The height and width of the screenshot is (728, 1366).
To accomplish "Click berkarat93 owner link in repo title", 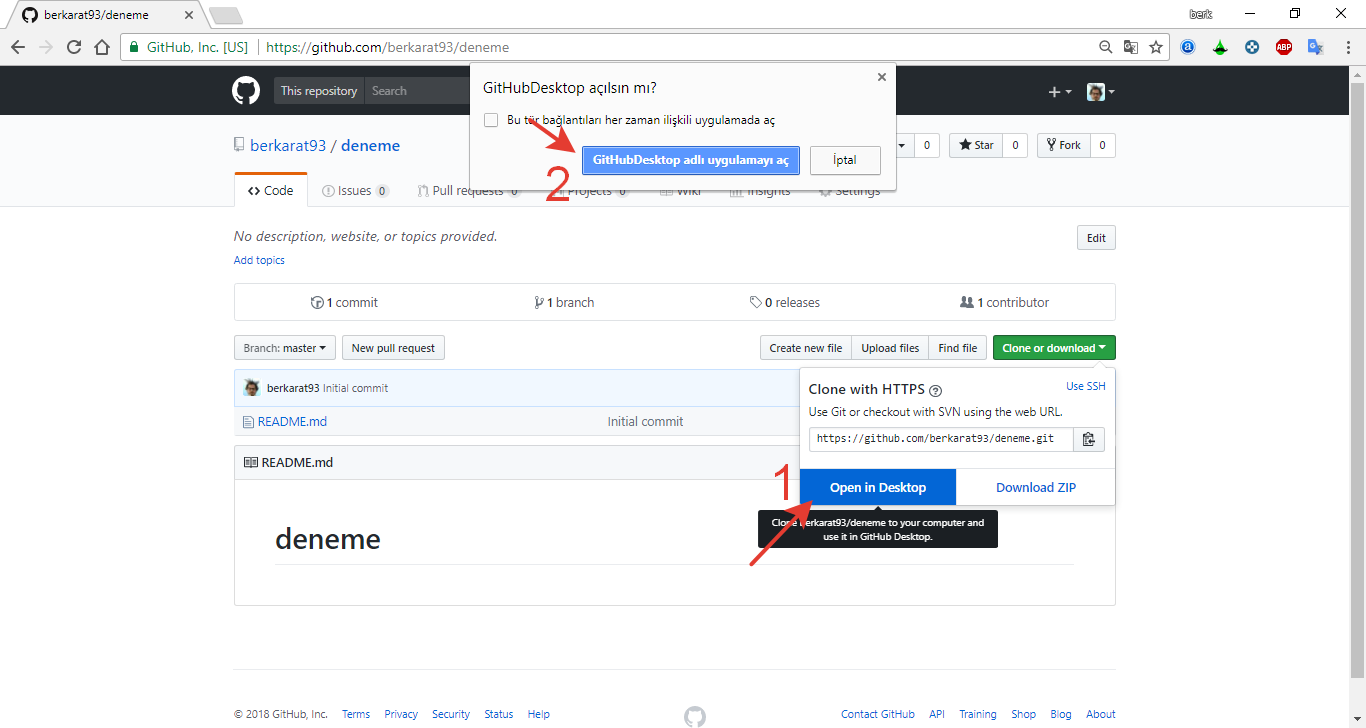I will pos(288,146).
